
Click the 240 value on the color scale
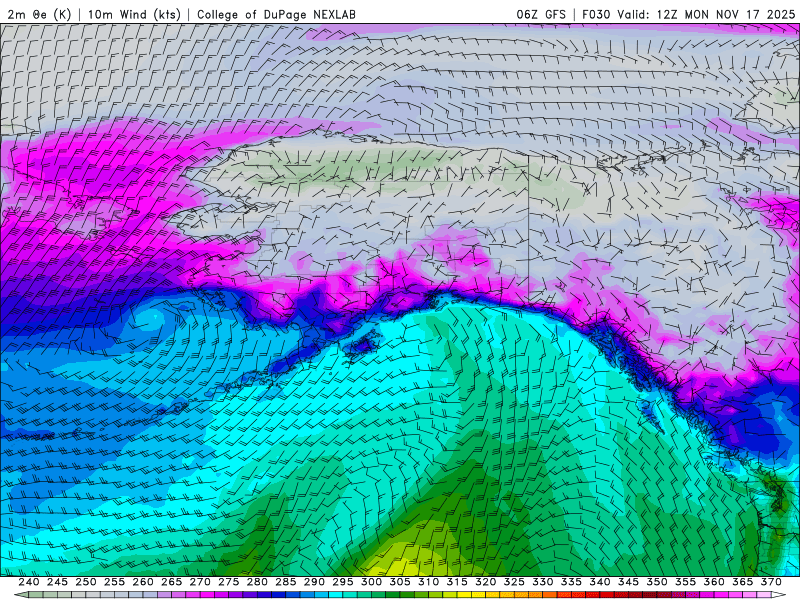pos(29,582)
